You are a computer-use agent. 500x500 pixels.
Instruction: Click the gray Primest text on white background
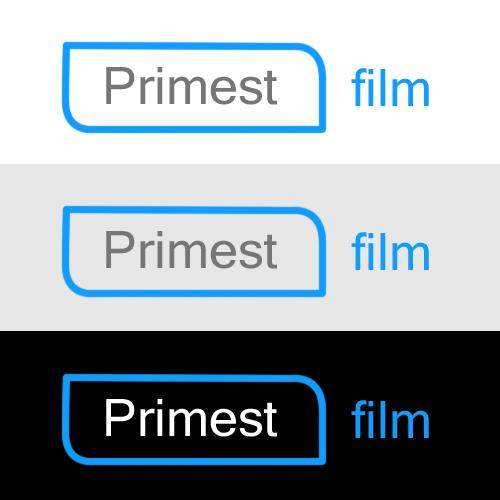[x=191, y=85]
